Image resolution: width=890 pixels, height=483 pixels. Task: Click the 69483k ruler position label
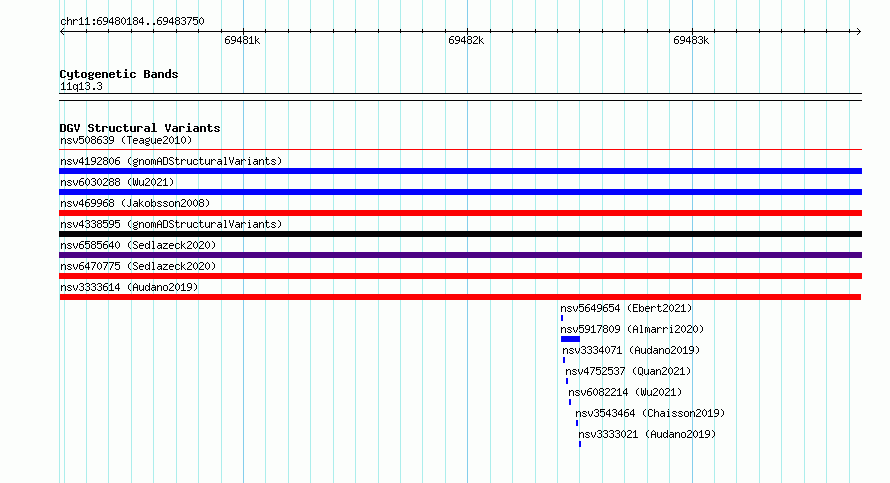tap(691, 40)
